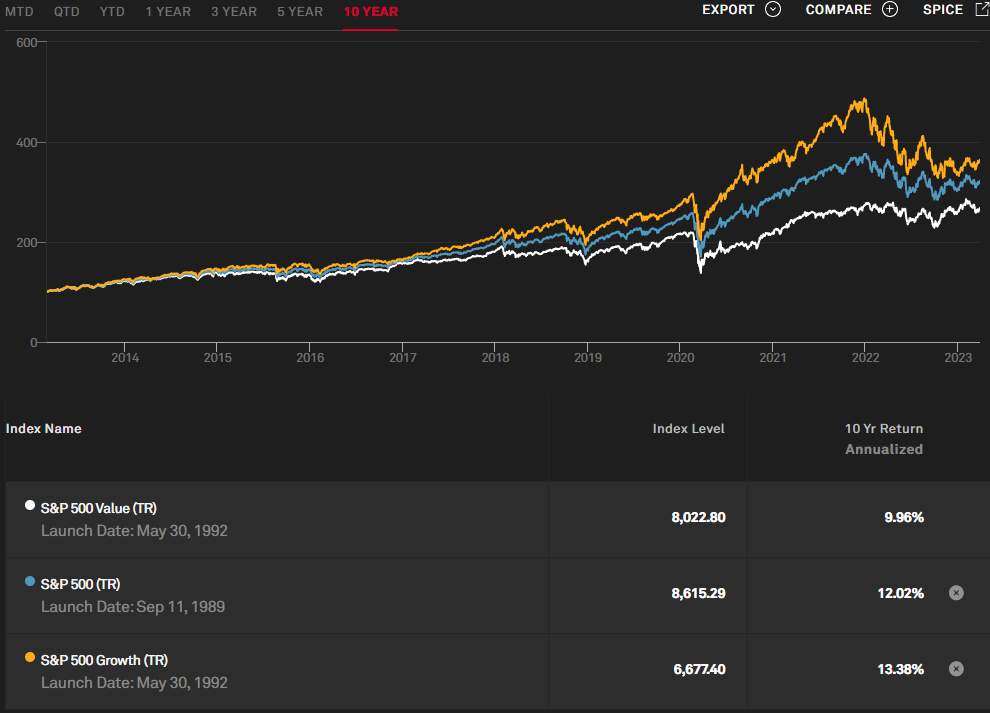Click the 9.96% annualized return

[904, 517]
